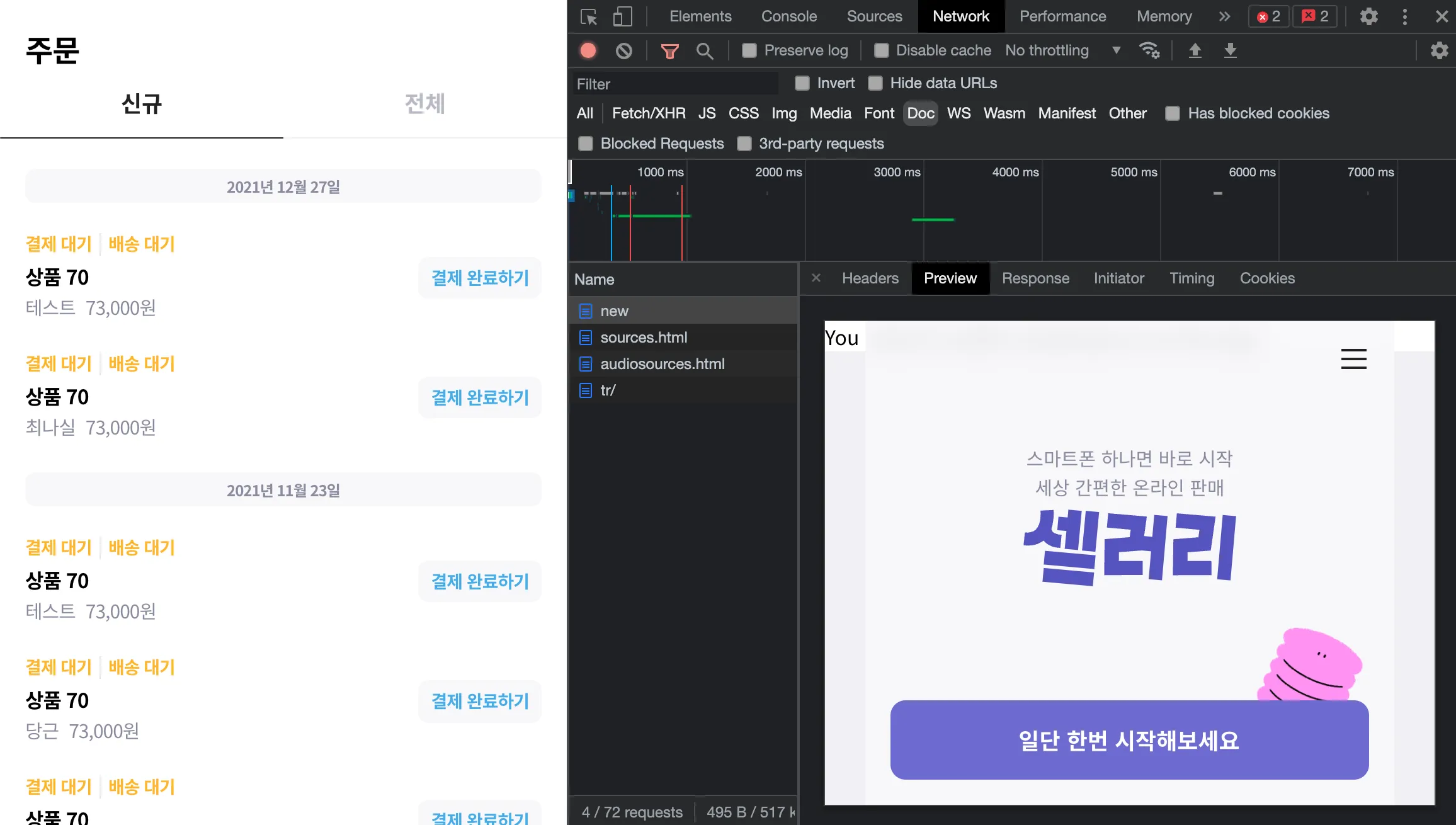Open network panel settings gear

point(1438,50)
